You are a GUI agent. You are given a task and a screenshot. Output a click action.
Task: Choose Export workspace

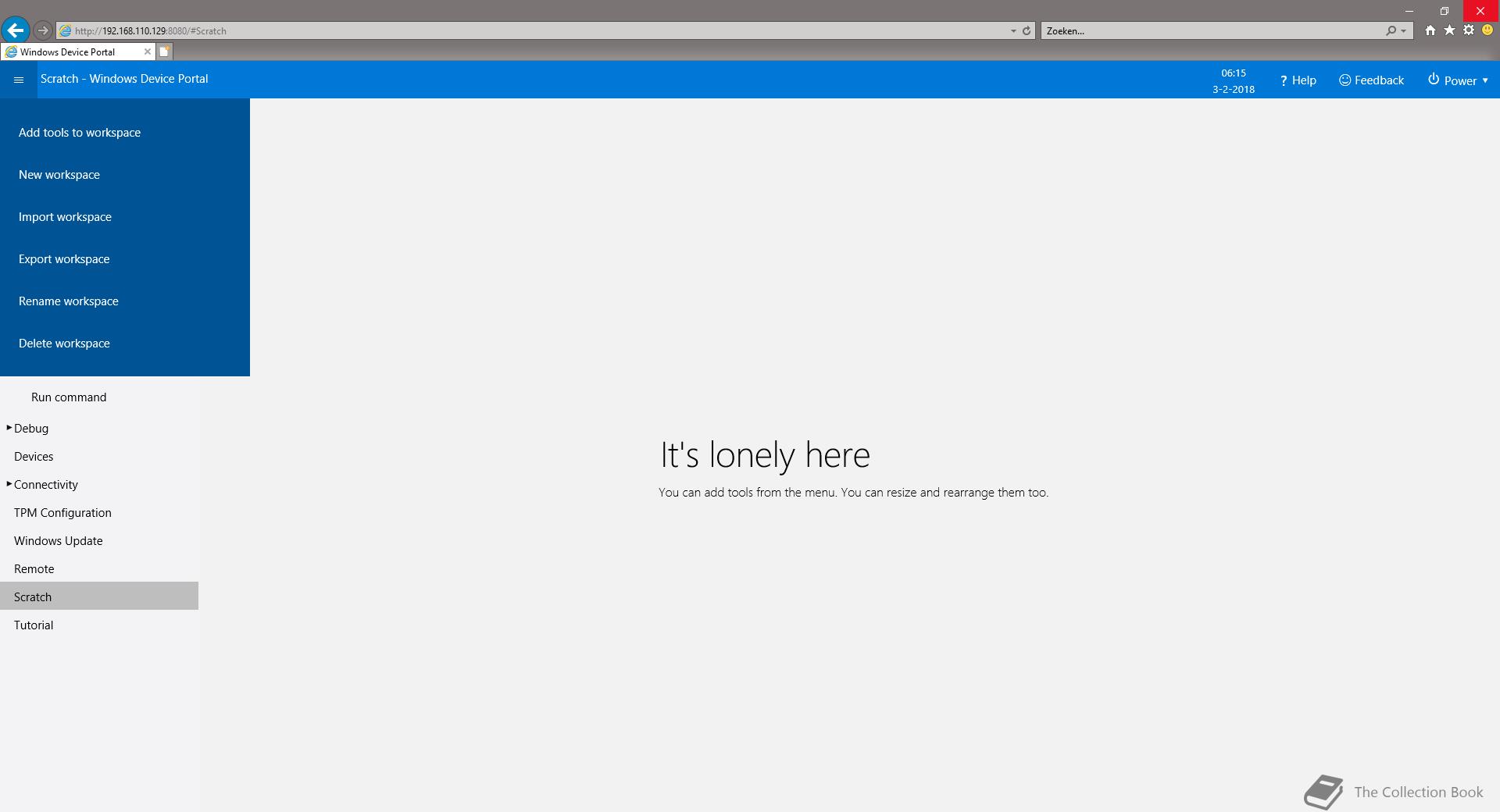[125, 259]
